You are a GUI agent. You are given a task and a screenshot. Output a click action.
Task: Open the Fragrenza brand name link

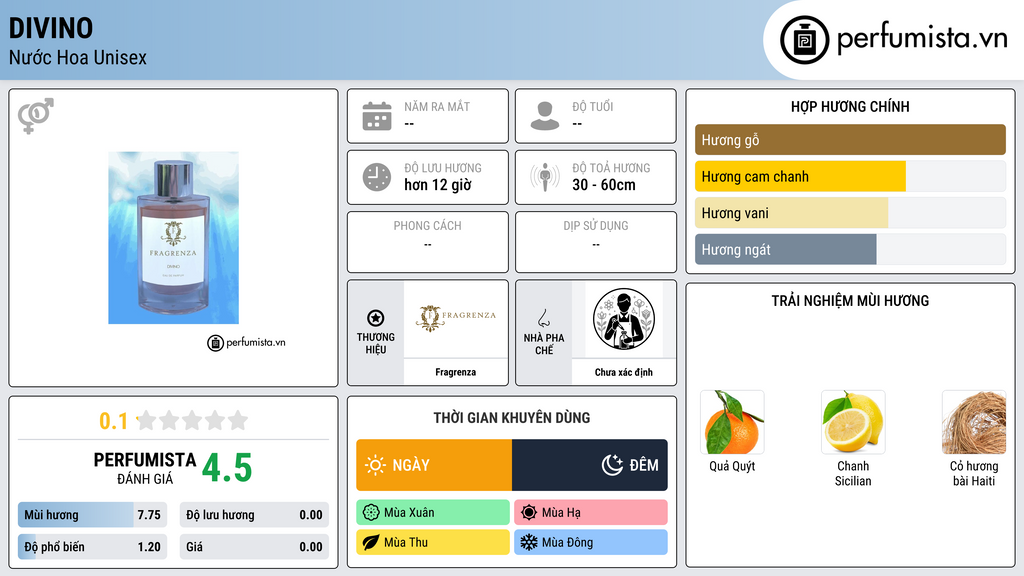point(456,372)
